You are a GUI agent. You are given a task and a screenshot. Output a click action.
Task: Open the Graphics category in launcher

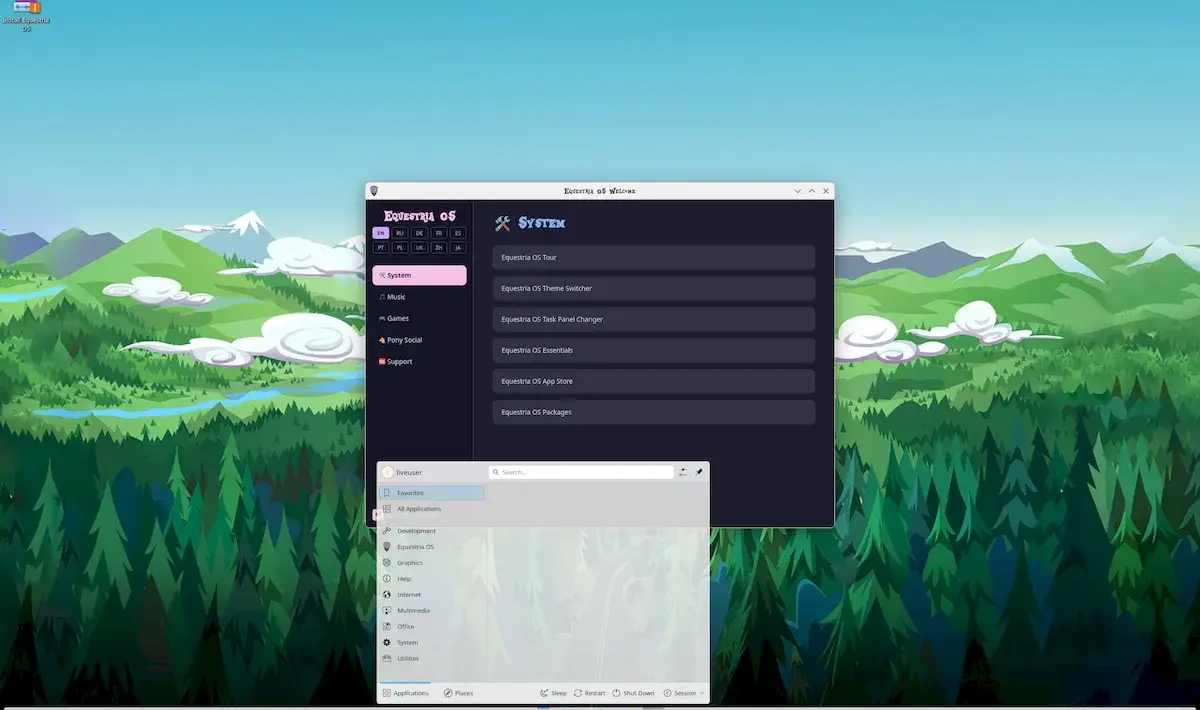point(432,563)
